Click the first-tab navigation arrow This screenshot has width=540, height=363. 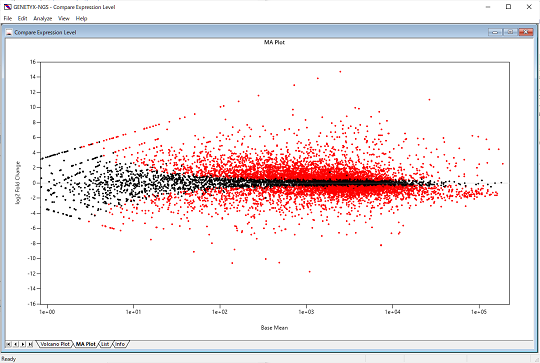(x=8, y=344)
